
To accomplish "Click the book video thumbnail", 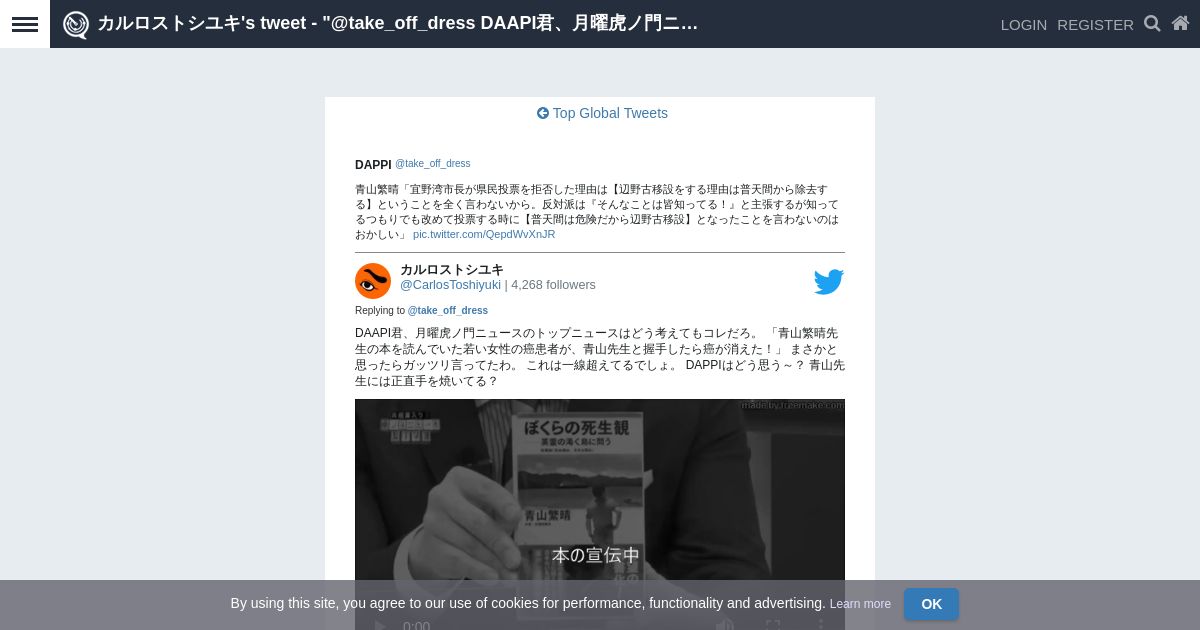I will [x=600, y=514].
